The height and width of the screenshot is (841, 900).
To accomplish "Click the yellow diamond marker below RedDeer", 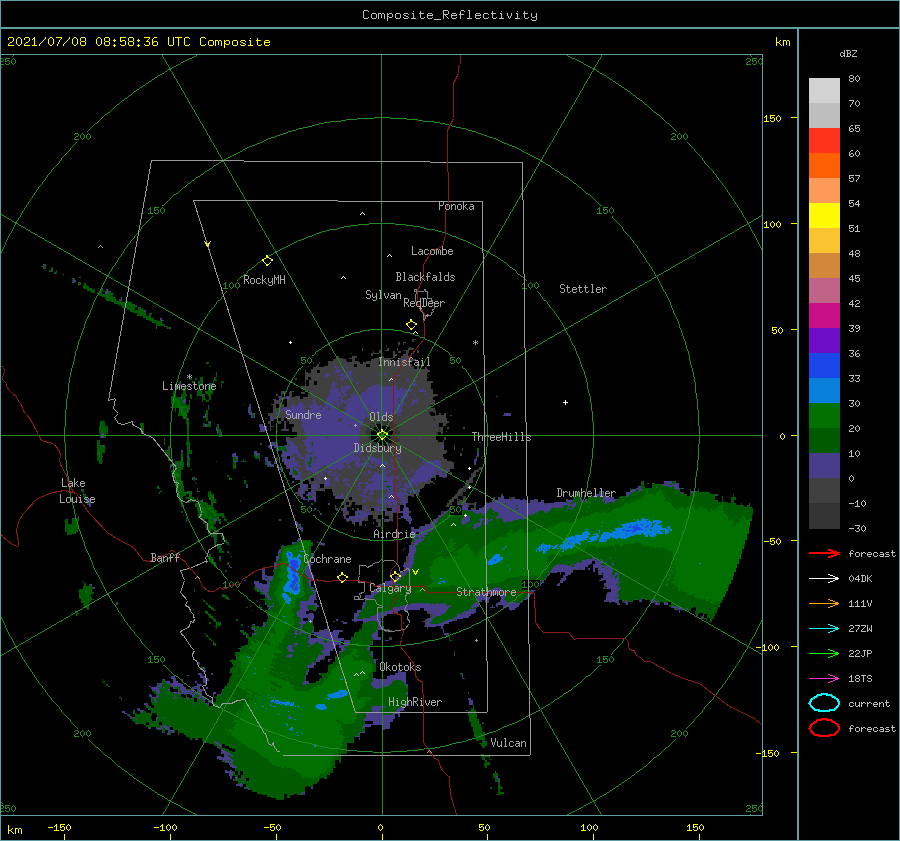I will click(412, 325).
